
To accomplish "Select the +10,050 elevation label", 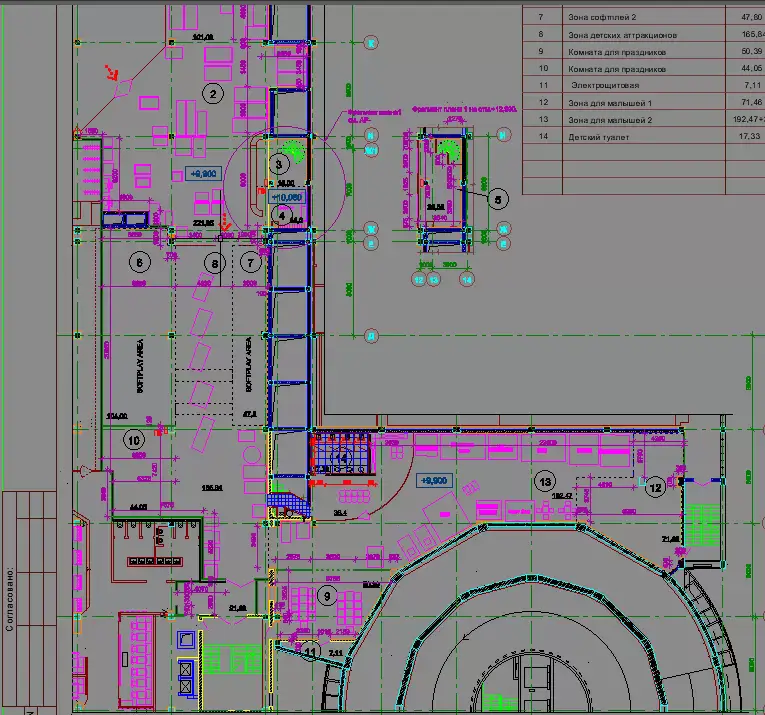I will click(287, 198).
